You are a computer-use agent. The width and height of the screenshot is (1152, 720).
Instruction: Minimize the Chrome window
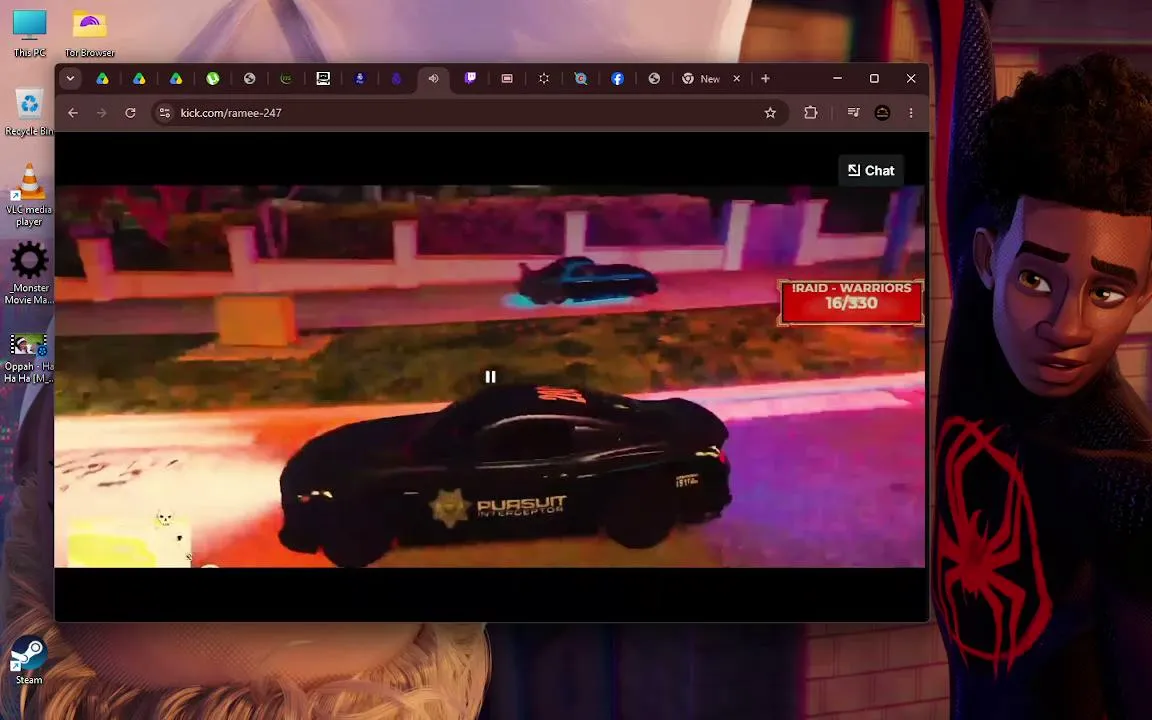click(838, 79)
